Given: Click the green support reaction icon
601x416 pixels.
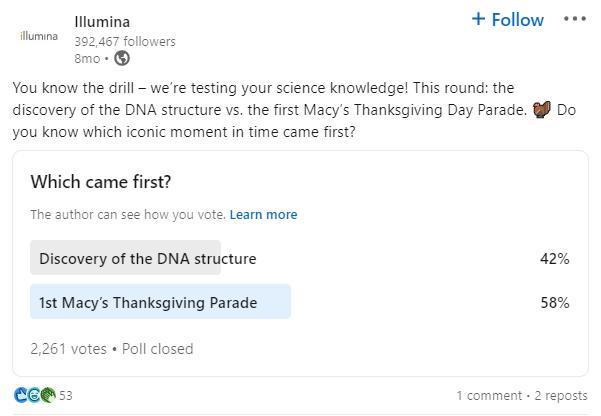Looking at the screenshot, I should [46, 395].
